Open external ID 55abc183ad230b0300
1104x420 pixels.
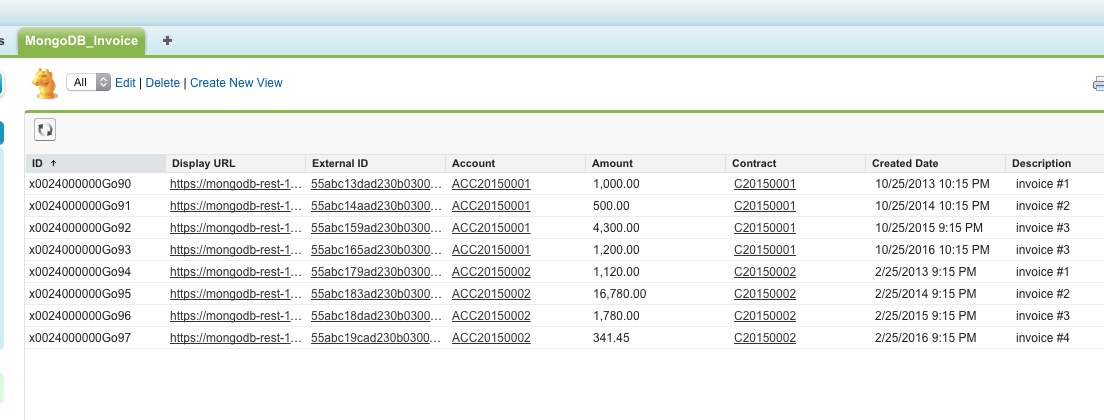tap(376, 294)
